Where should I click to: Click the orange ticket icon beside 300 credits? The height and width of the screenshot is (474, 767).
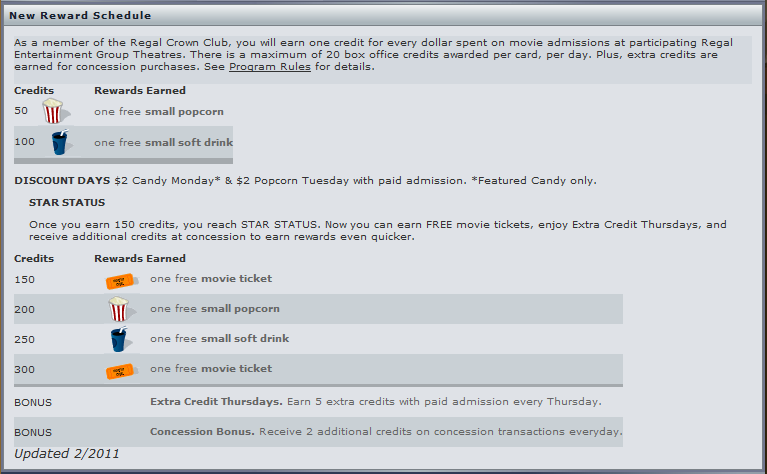121,371
